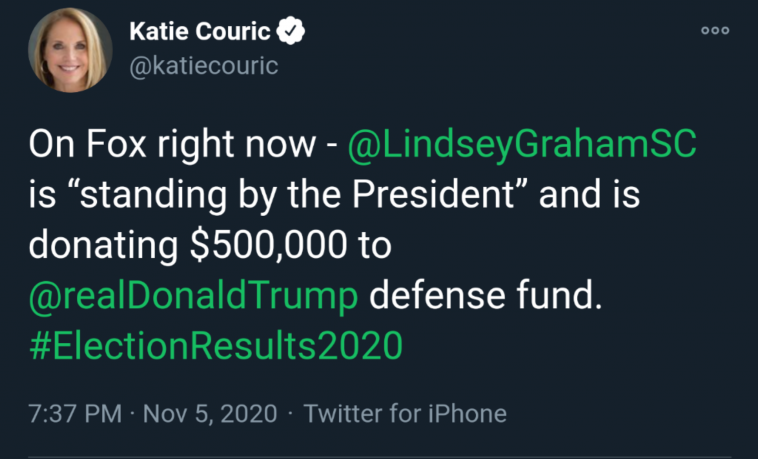Image resolution: width=758 pixels, height=459 pixels.
Task: Open the @realDonaldTrump mention
Action: [x=194, y=295]
